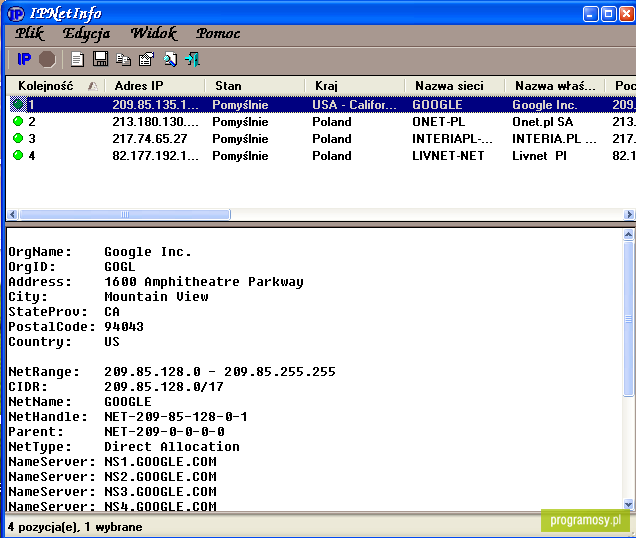
Task: Open the Widok menu
Action: click(x=154, y=34)
